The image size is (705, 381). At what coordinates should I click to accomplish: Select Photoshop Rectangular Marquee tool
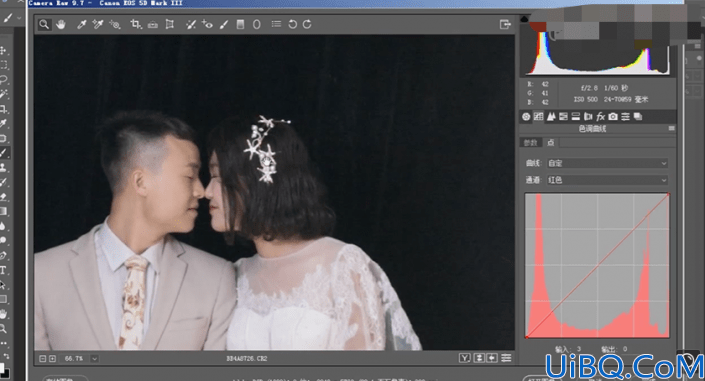coord(4,65)
